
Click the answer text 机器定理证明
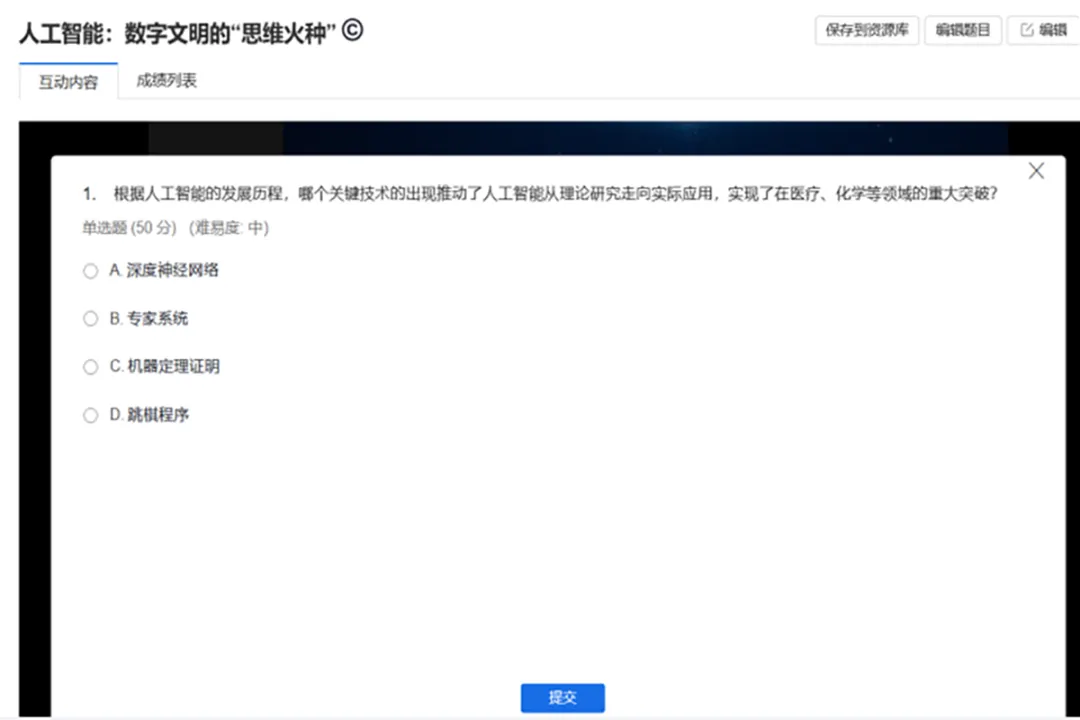[172, 366]
